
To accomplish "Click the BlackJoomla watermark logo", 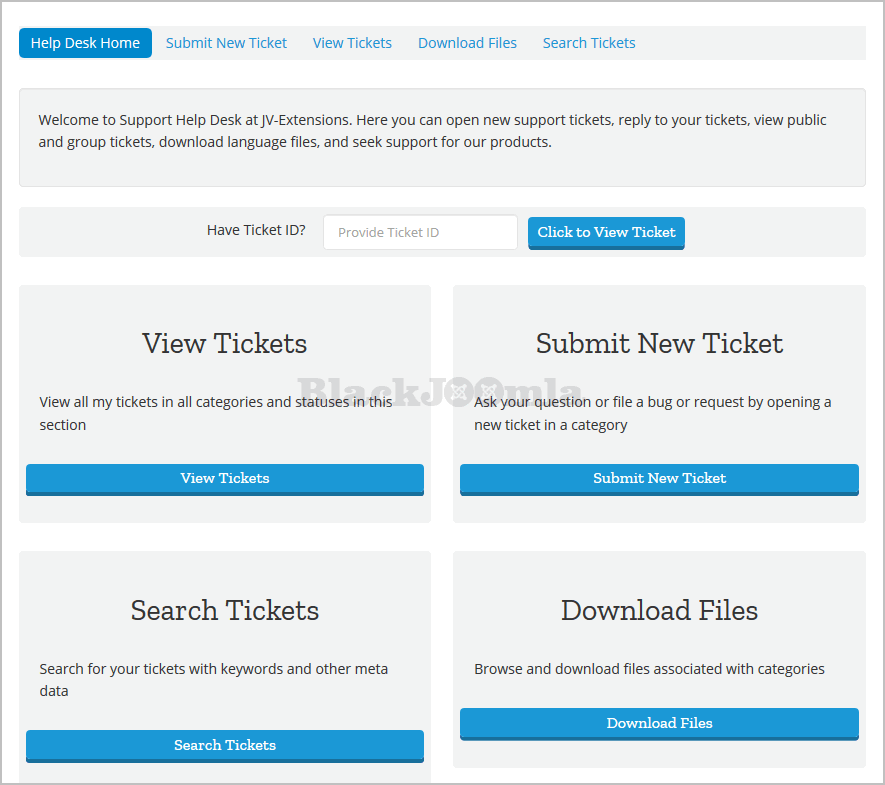I will tap(440, 390).
